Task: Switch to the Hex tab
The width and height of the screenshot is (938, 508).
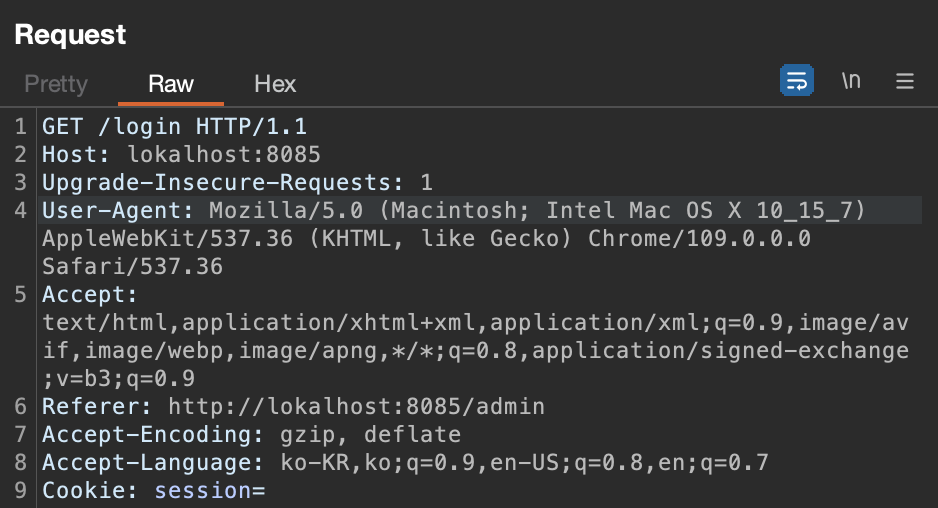Action: [275, 84]
